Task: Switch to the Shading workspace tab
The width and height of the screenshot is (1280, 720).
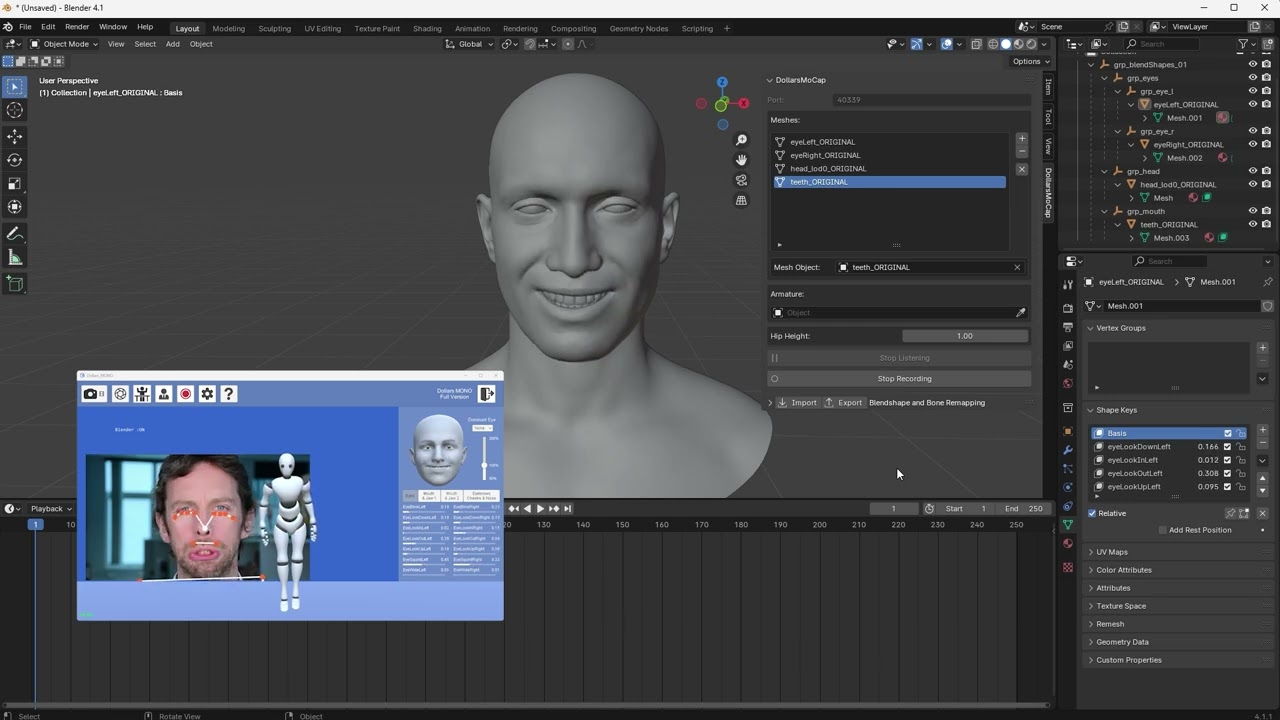Action: pos(427,28)
